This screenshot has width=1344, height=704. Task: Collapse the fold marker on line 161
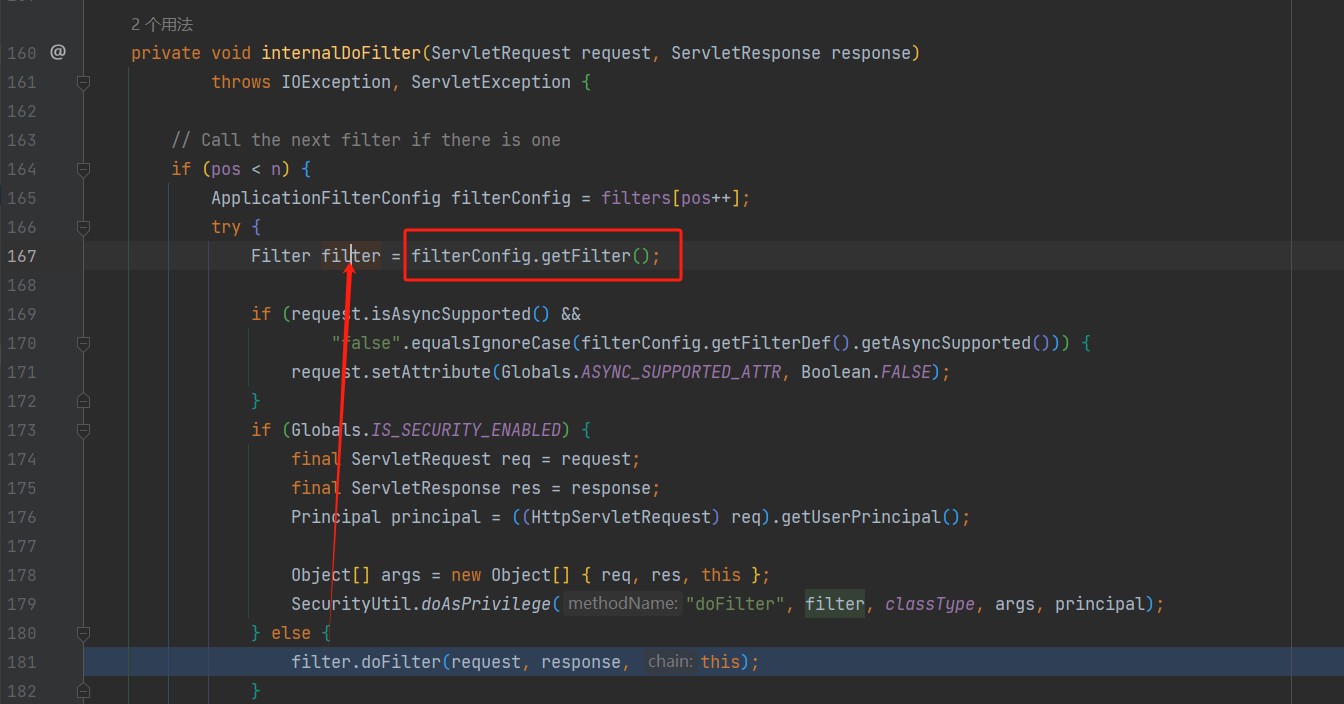(84, 82)
